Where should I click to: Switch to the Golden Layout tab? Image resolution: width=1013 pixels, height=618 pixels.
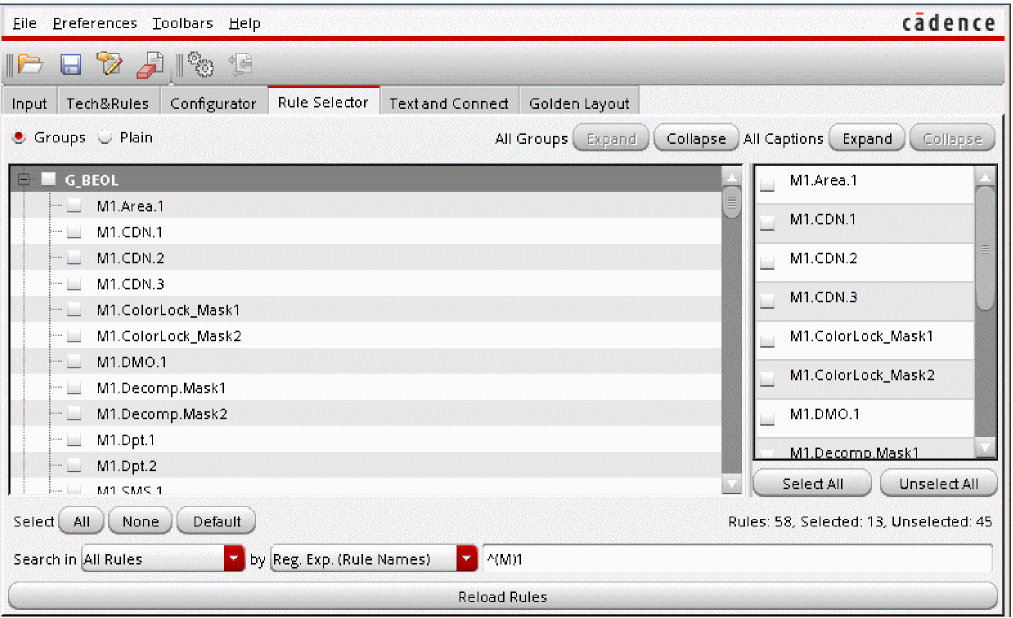[x=579, y=103]
